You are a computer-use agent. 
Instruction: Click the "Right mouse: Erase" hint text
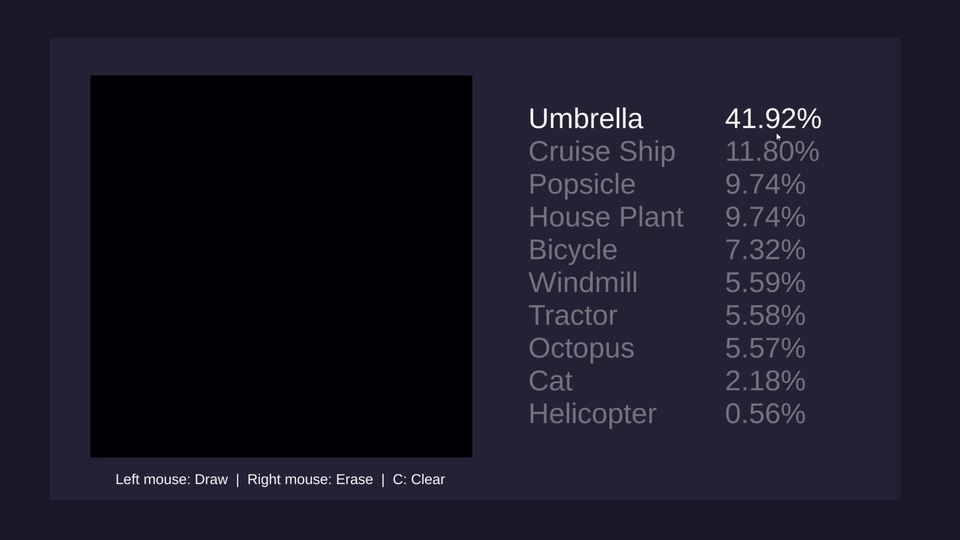coord(310,480)
